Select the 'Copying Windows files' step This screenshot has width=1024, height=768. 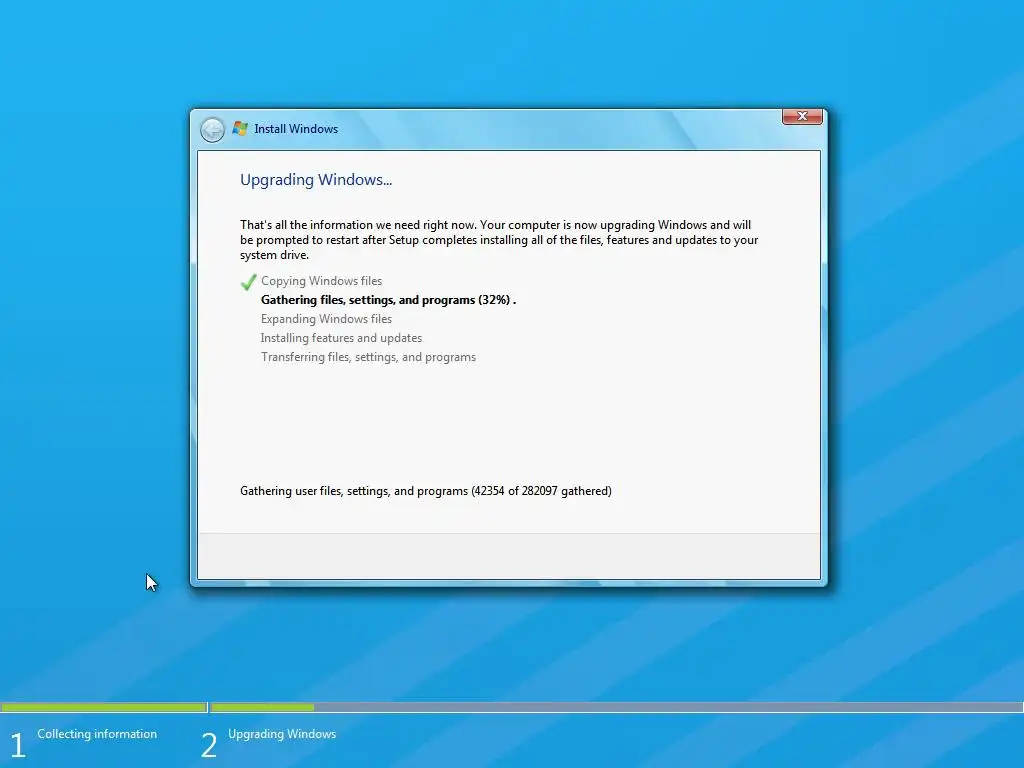click(321, 281)
